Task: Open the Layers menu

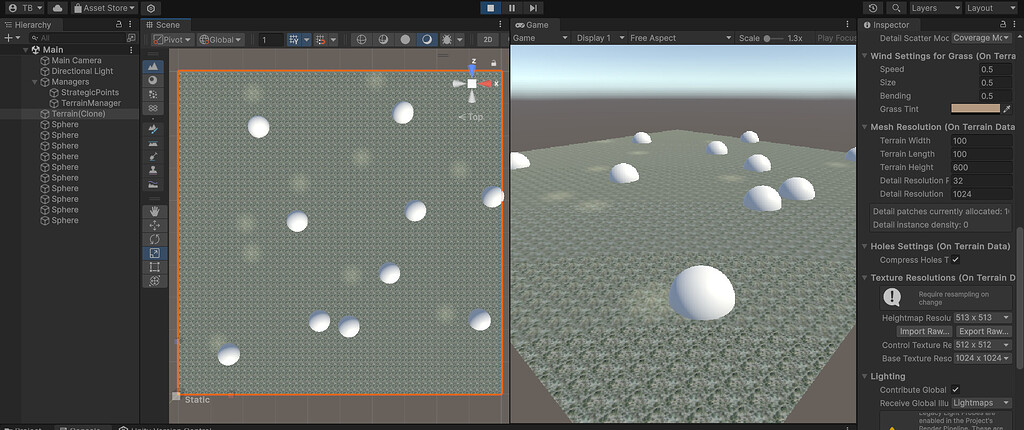Action: 936,8
